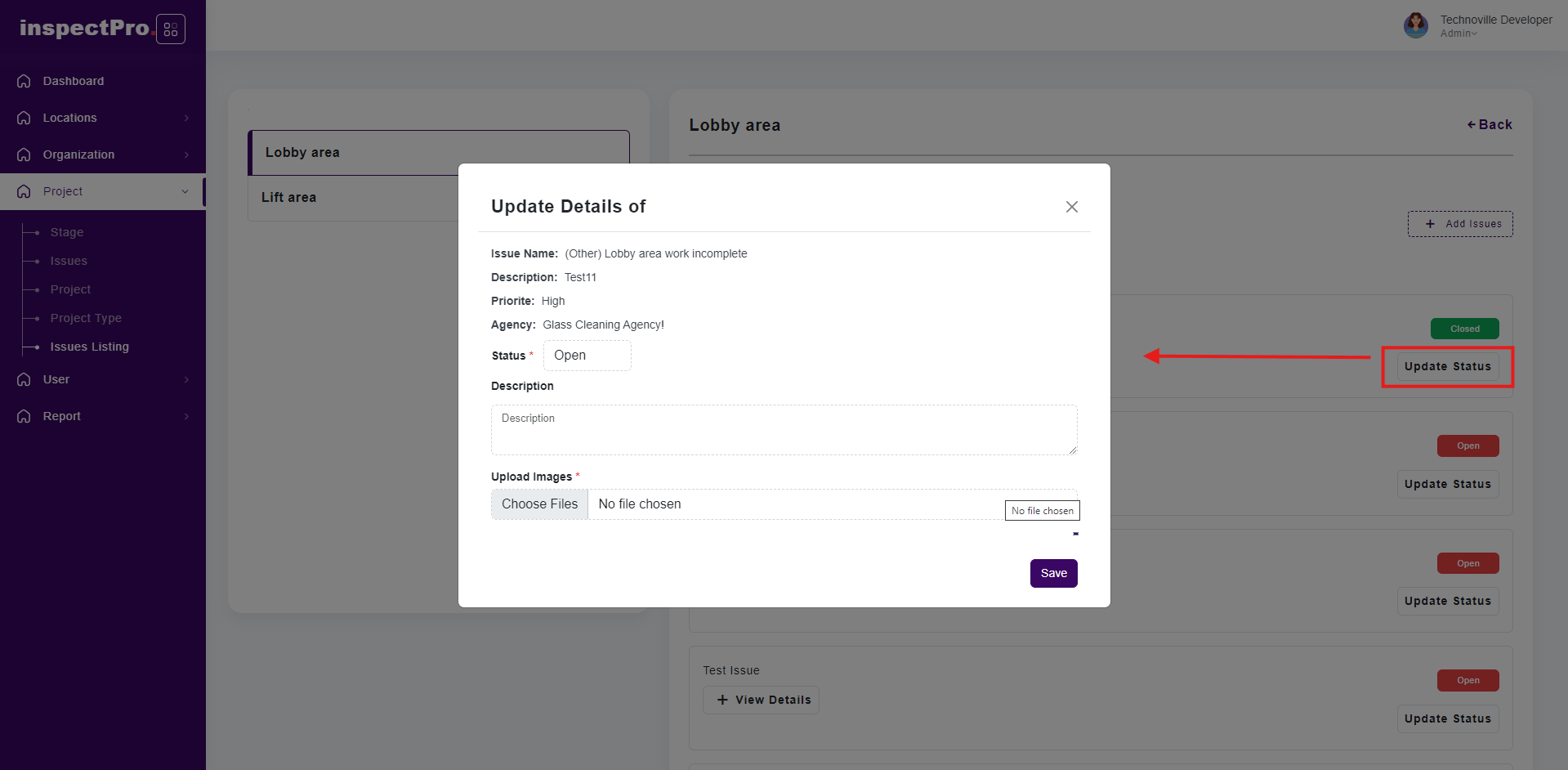Click into the Description text area

784,430
